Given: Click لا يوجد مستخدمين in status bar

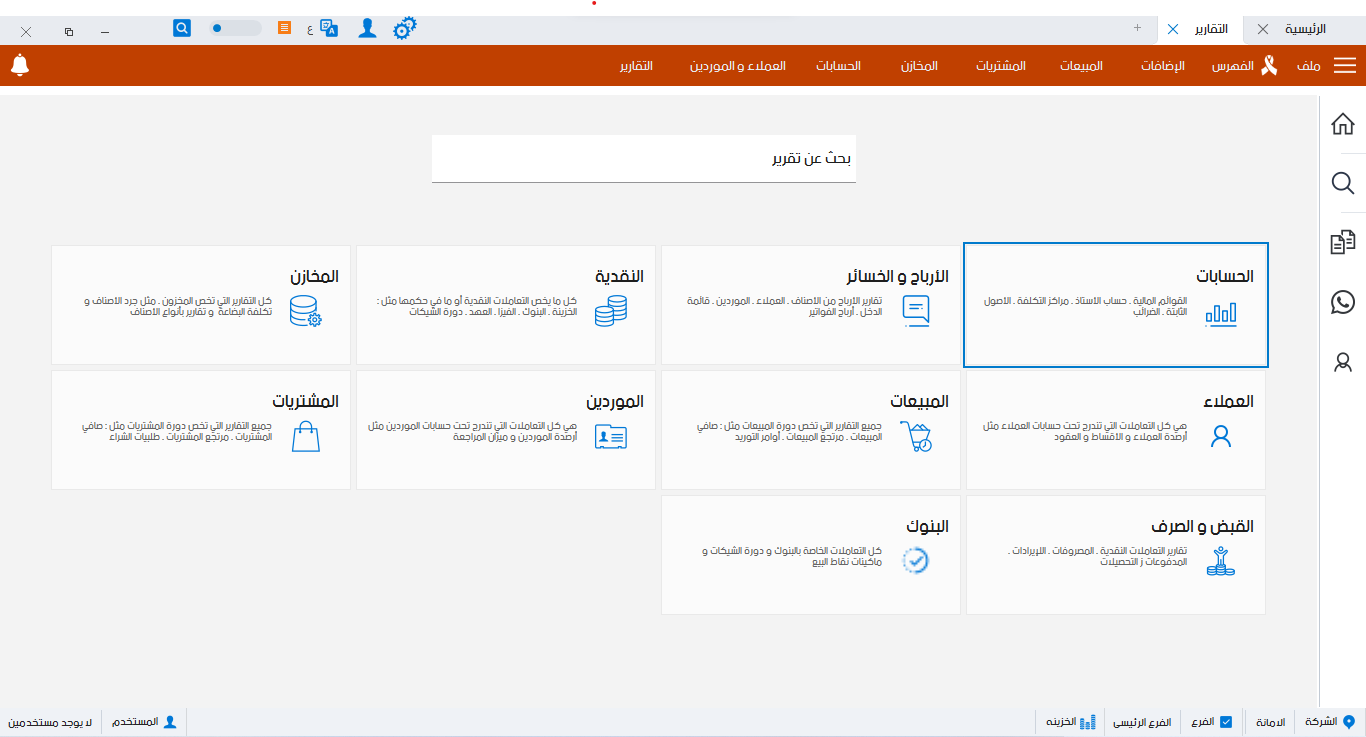Looking at the screenshot, I should [51, 722].
